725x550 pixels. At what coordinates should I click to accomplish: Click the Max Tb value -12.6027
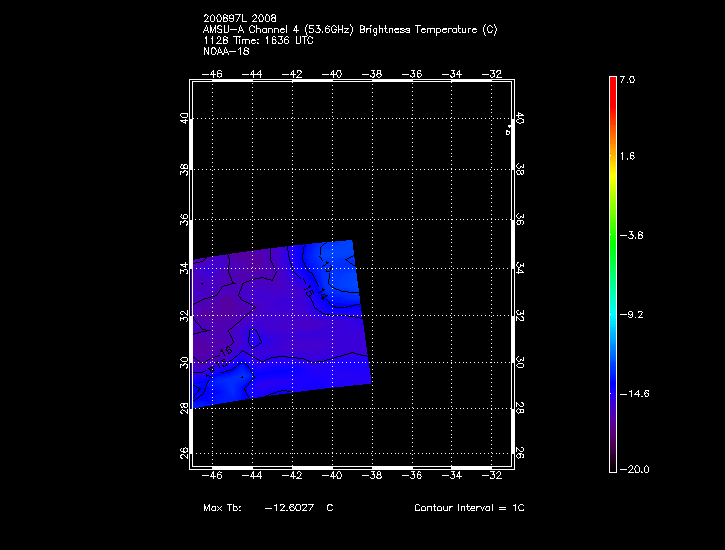(290, 508)
